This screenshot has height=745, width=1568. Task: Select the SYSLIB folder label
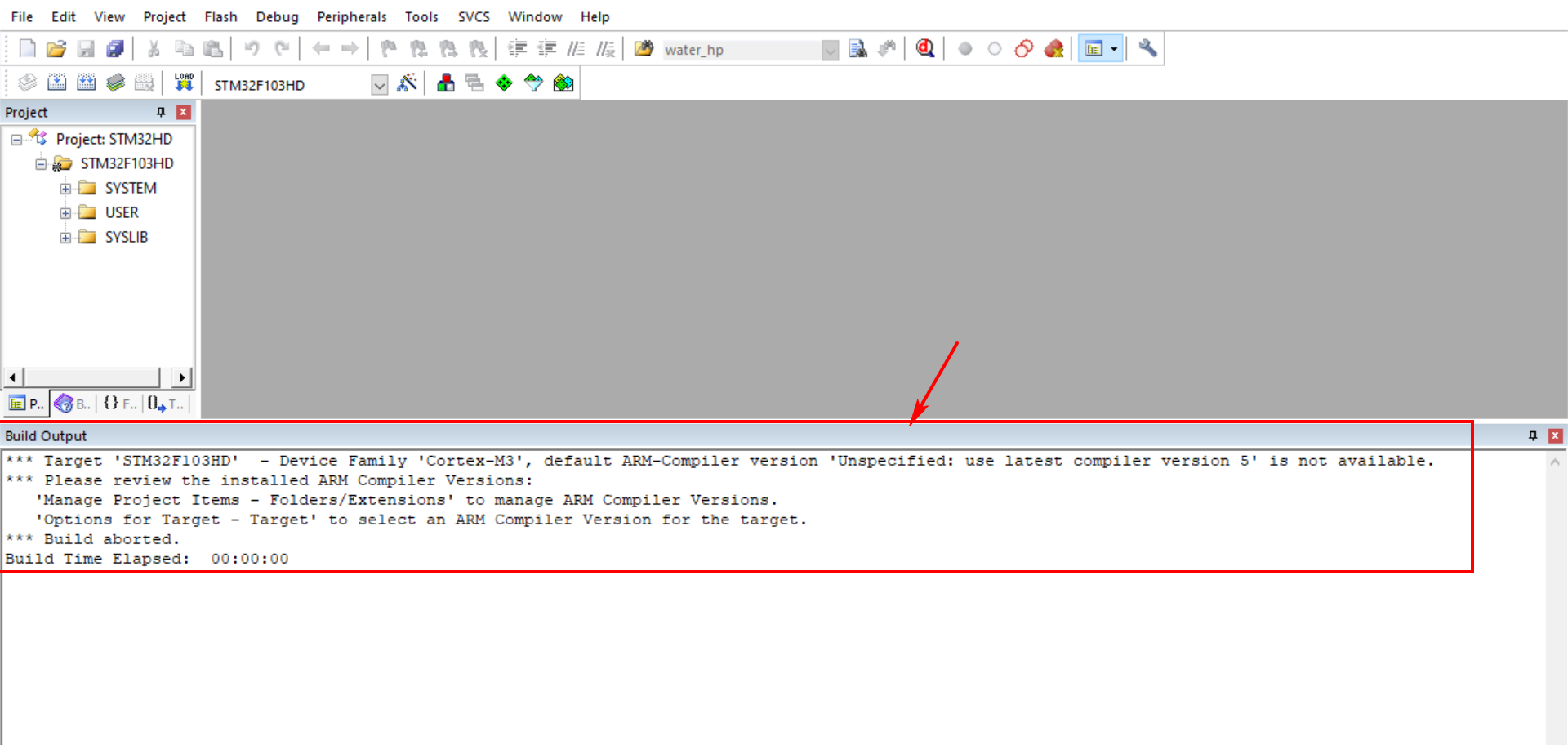(x=126, y=237)
